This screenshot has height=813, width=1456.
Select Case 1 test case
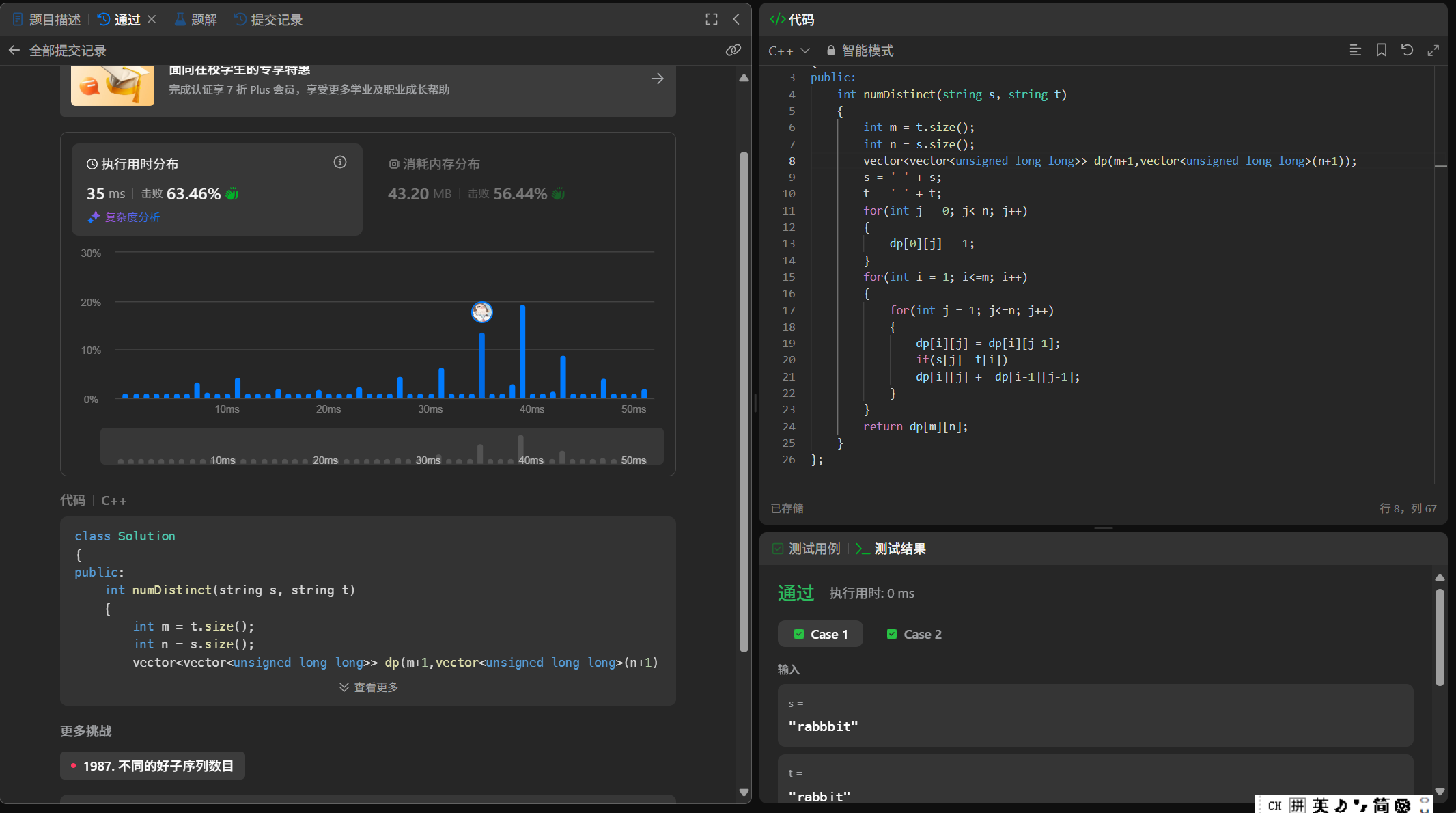(x=821, y=634)
